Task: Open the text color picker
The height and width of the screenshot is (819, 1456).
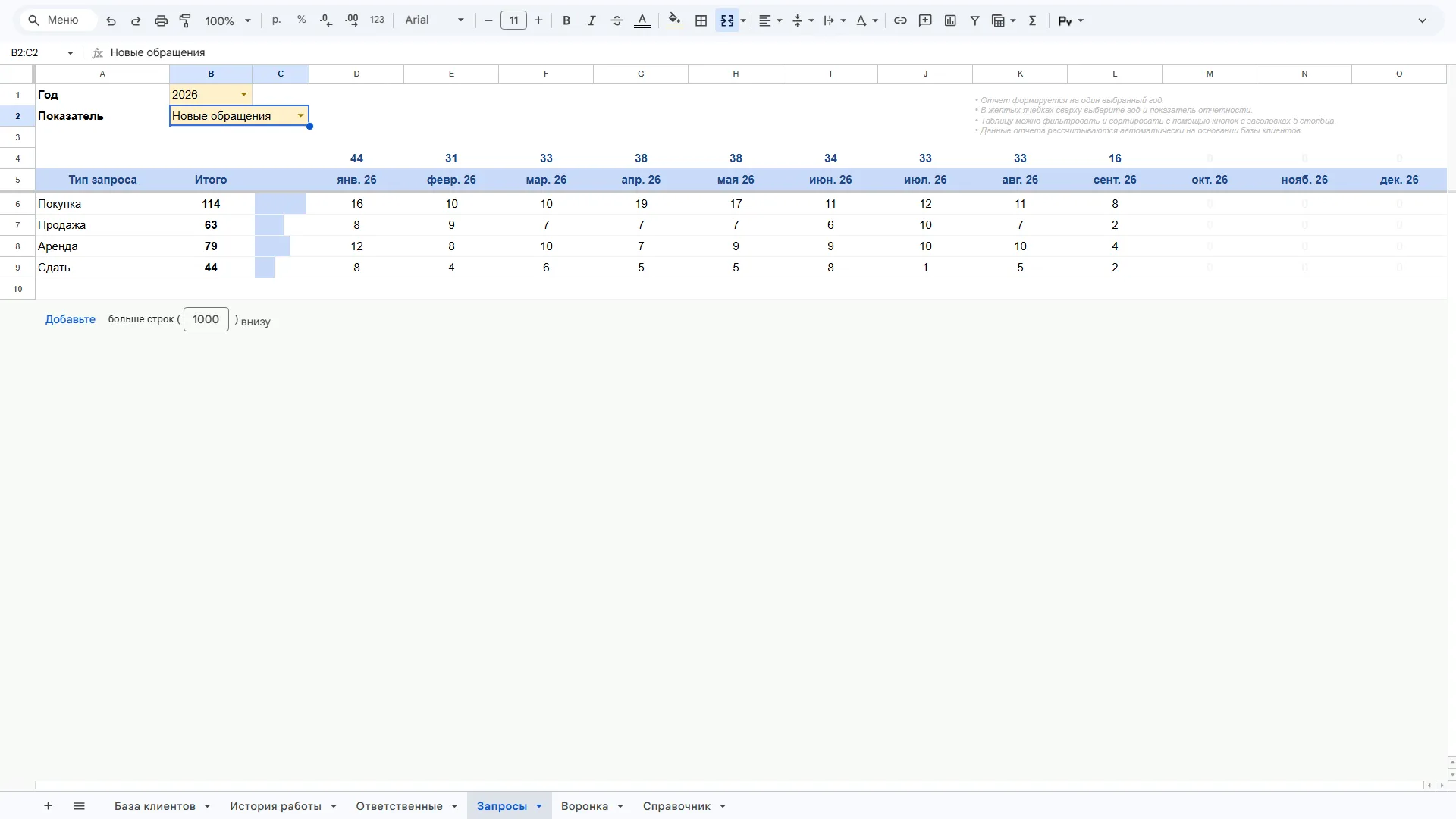Action: [642, 20]
